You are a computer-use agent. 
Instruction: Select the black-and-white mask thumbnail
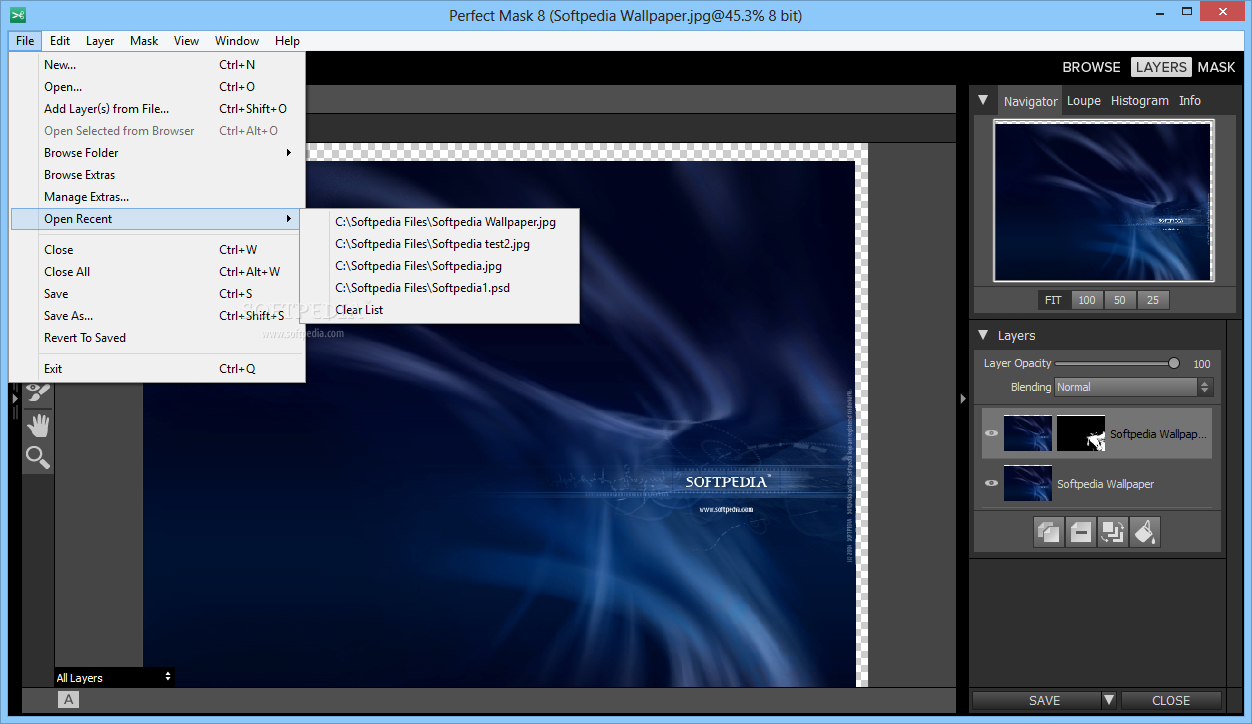[1081, 434]
